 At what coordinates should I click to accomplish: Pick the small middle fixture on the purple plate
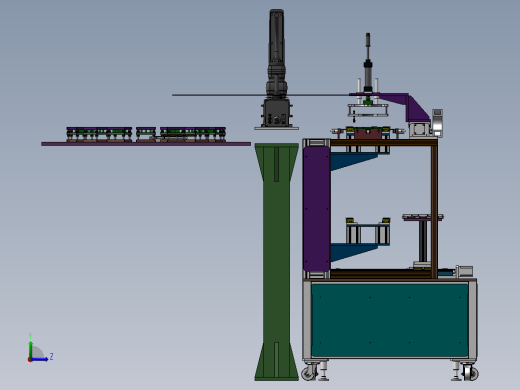(146, 134)
